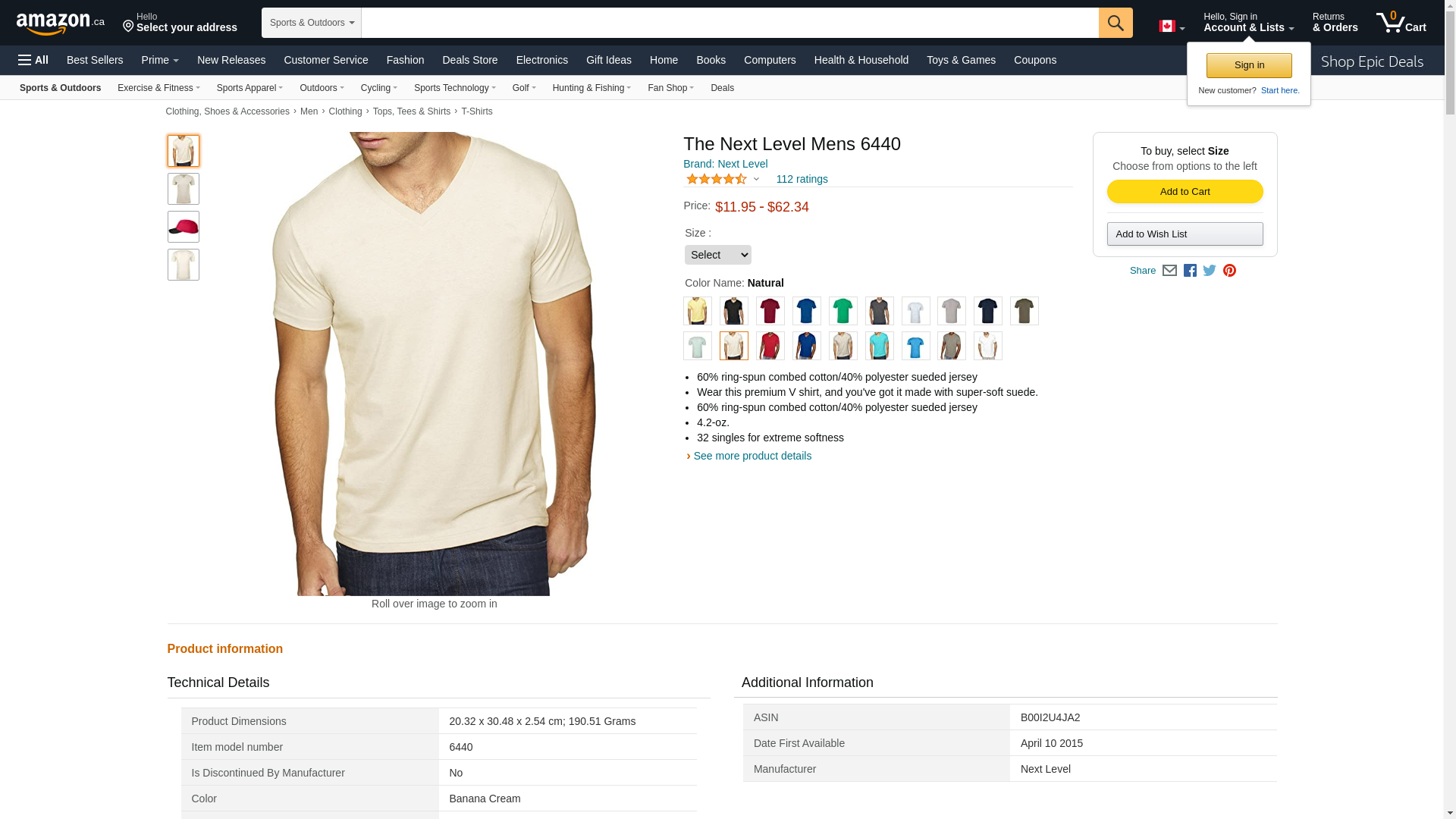Viewport: 1456px width, 819px height.
Task: Open the Deals Store tab
Action: point(469,60)
